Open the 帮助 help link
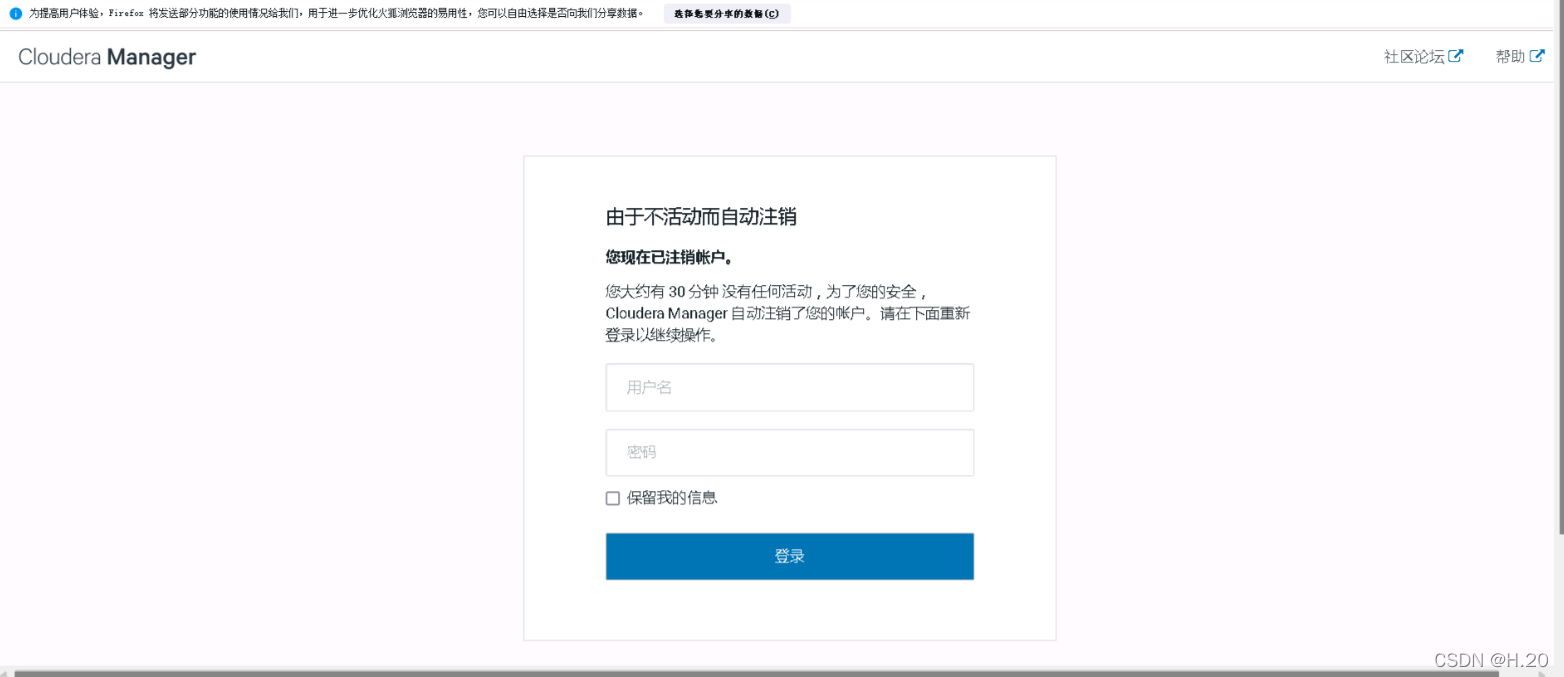1564x677 pixels. [x=1510, y=55]
